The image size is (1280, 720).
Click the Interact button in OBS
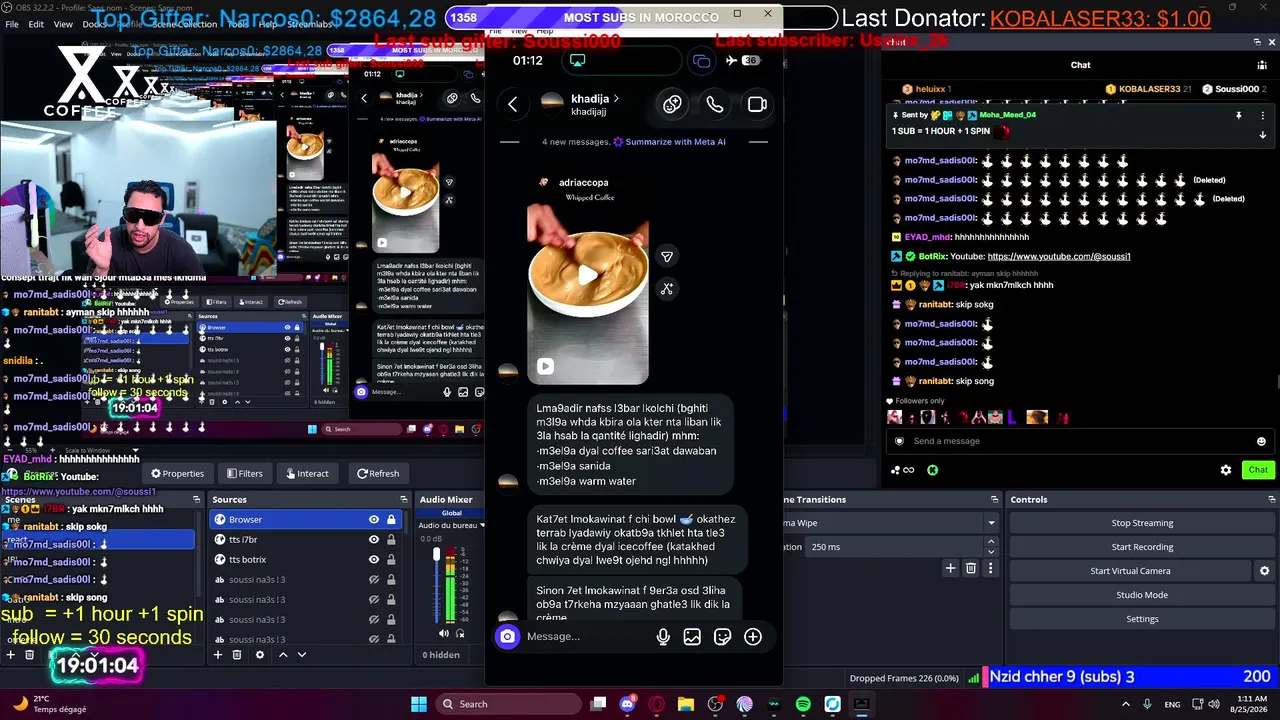click(x=307, y=473)
